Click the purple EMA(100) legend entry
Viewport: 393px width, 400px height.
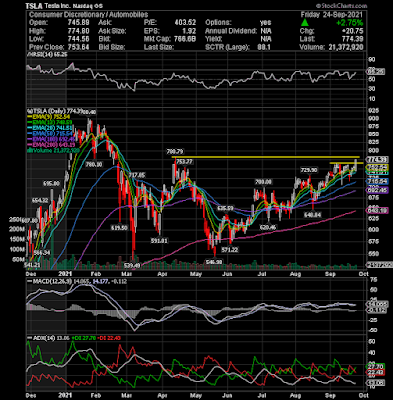pos(50,139)
